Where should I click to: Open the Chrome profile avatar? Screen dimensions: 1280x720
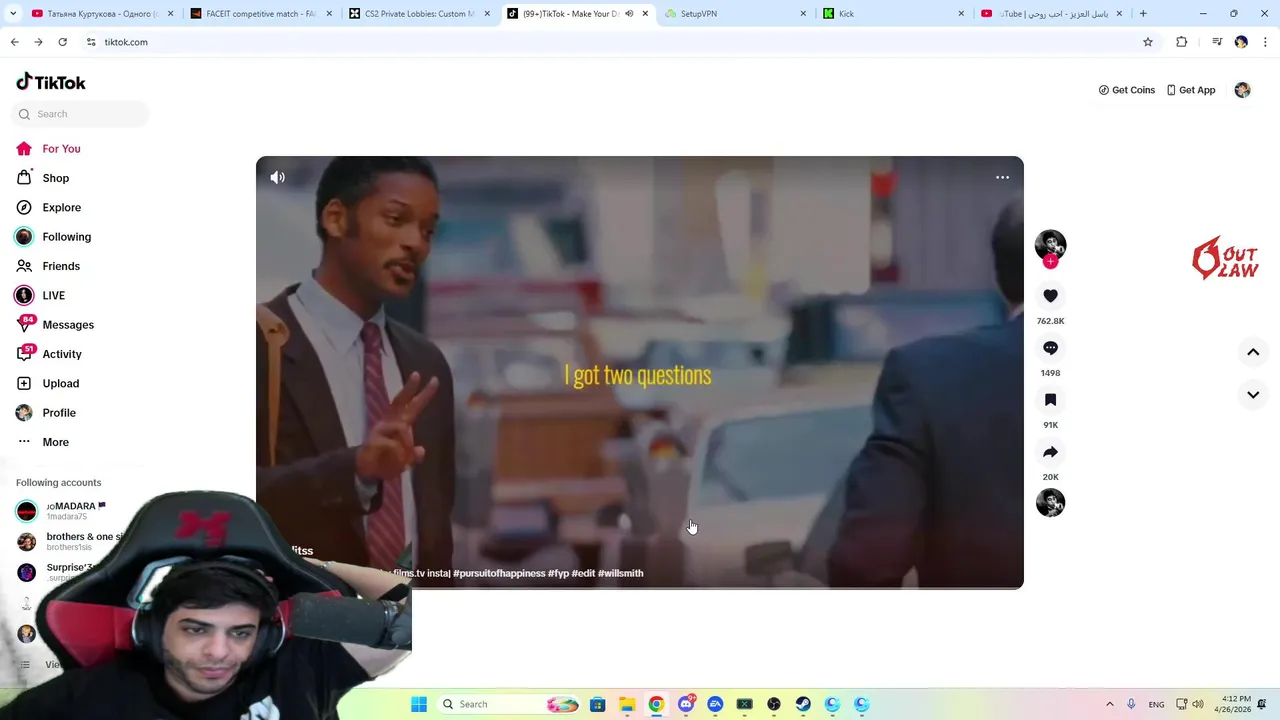[1241, 42]
